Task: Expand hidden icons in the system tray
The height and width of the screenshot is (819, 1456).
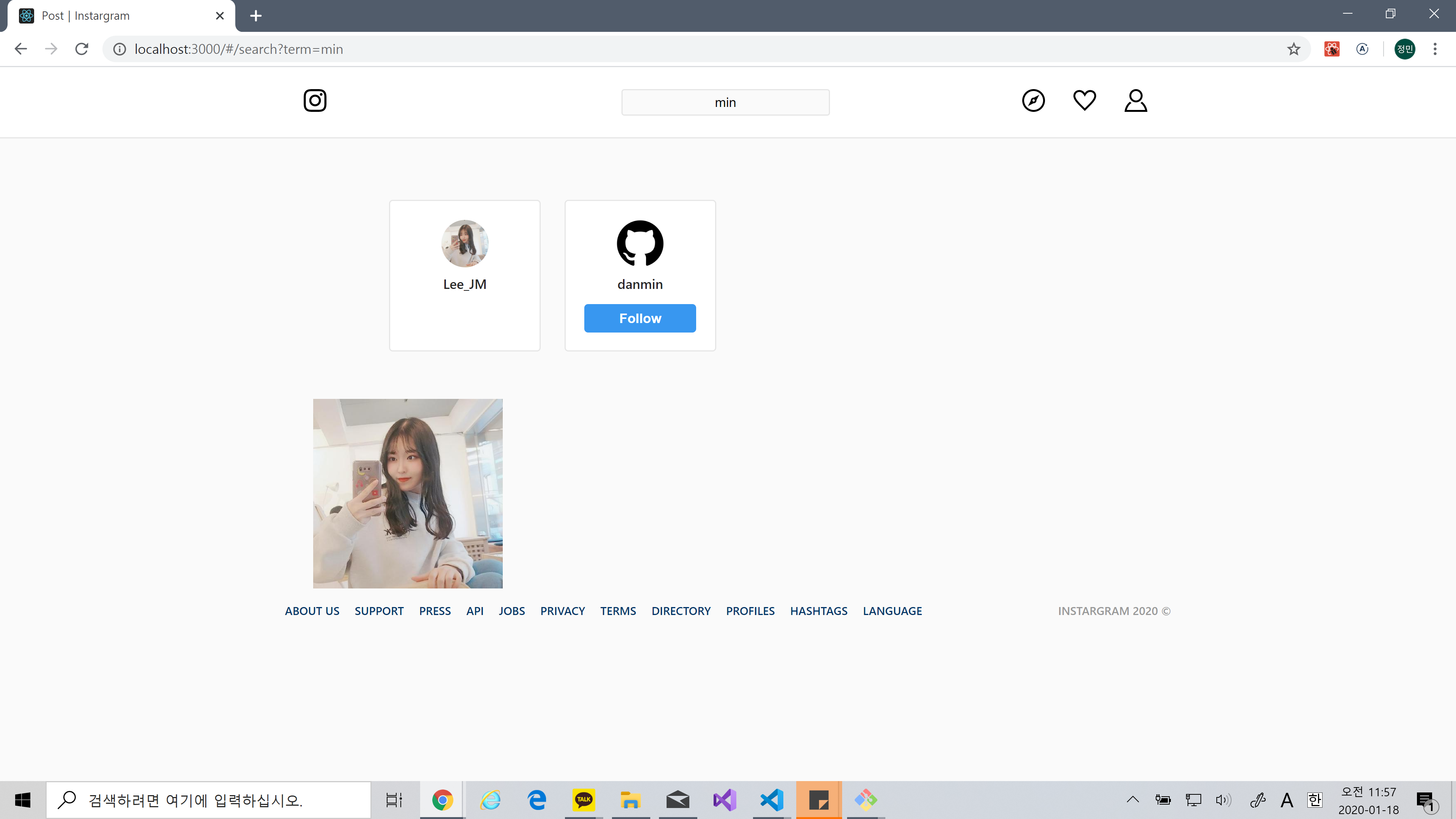Action: [1133, 799]
